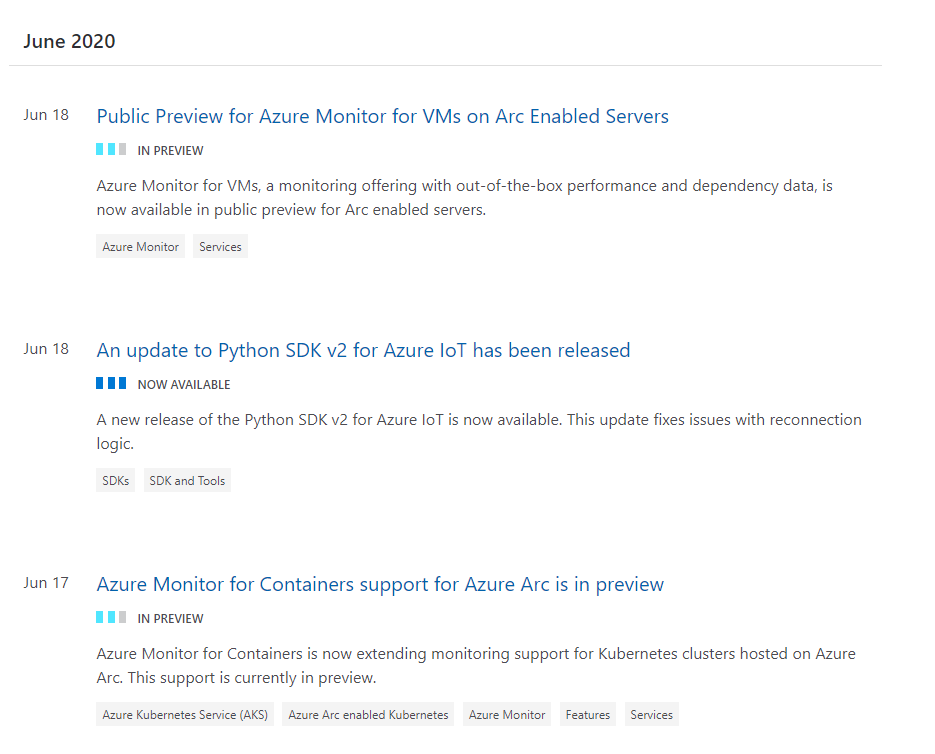Click IN PREVIEW label under Containers article

[x=170, y=619]
